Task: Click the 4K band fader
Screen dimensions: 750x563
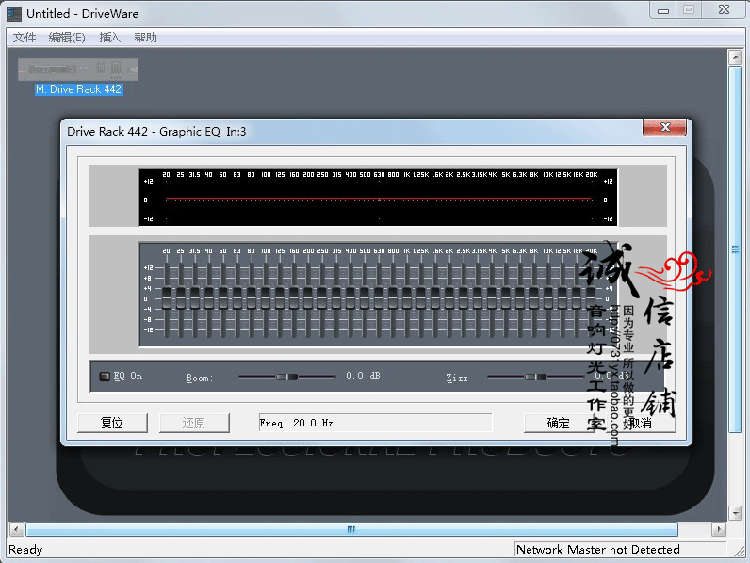Action: (492, 298)
